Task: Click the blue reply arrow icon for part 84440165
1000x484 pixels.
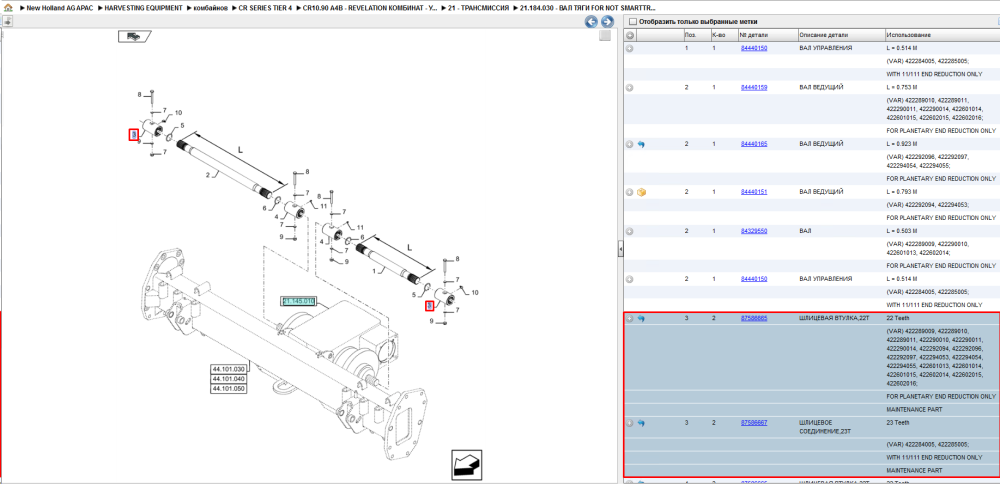Action: [642, 145]
